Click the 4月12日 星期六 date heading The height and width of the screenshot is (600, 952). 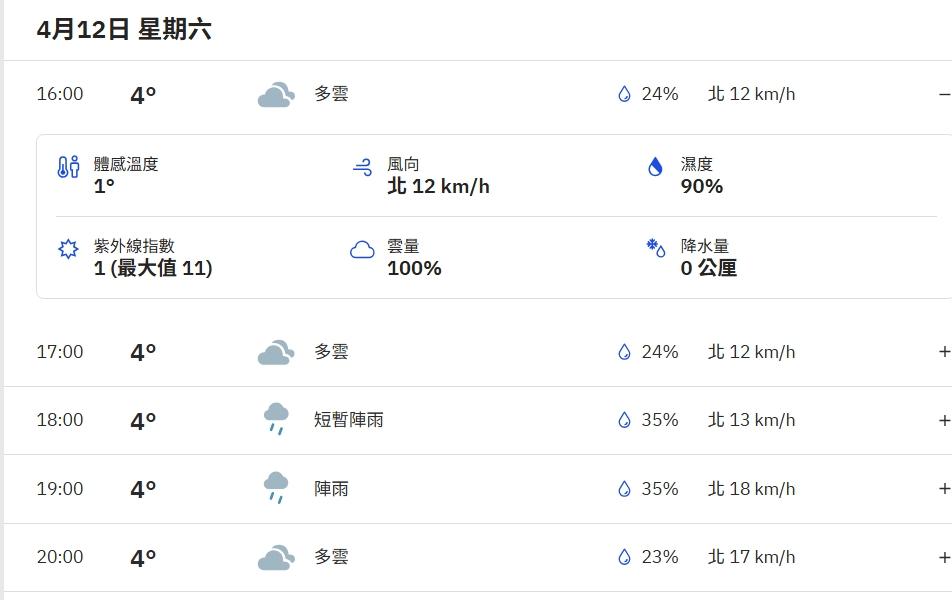[124, 29]
